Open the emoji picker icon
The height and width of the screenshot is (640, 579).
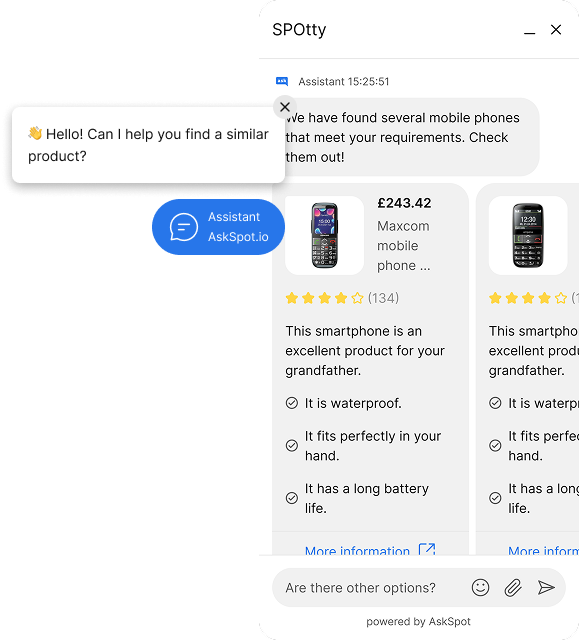point(480,587)
